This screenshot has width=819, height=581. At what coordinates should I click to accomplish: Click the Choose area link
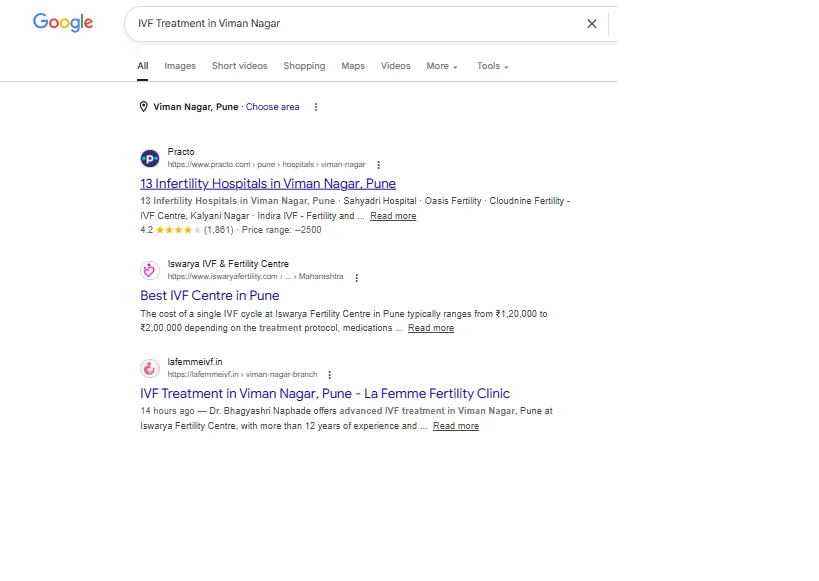point(273,107)
